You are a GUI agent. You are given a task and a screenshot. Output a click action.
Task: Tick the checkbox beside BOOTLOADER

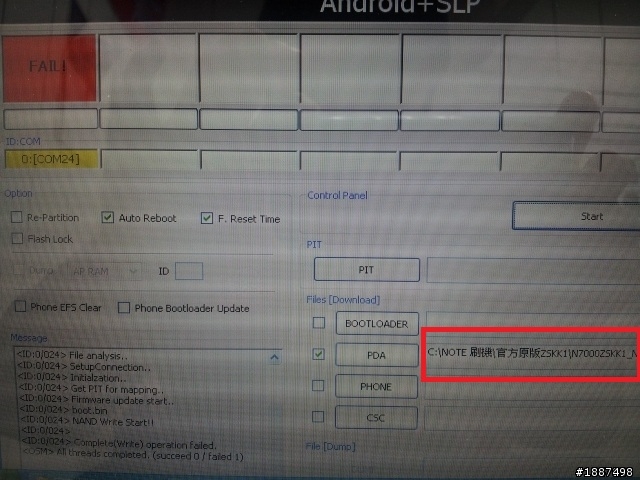tap(319, 322)
